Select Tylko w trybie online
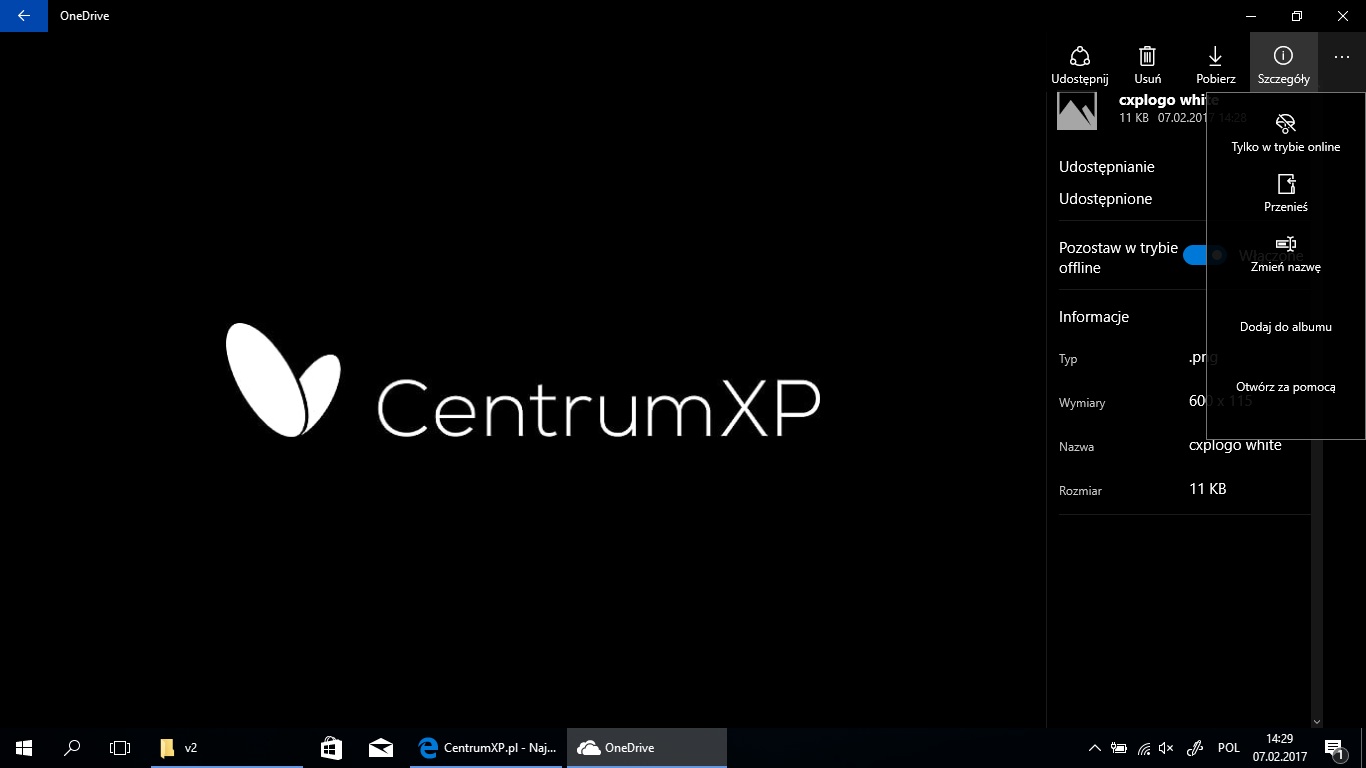This screenshot has width=1366, height=768. click(1286, 134)
